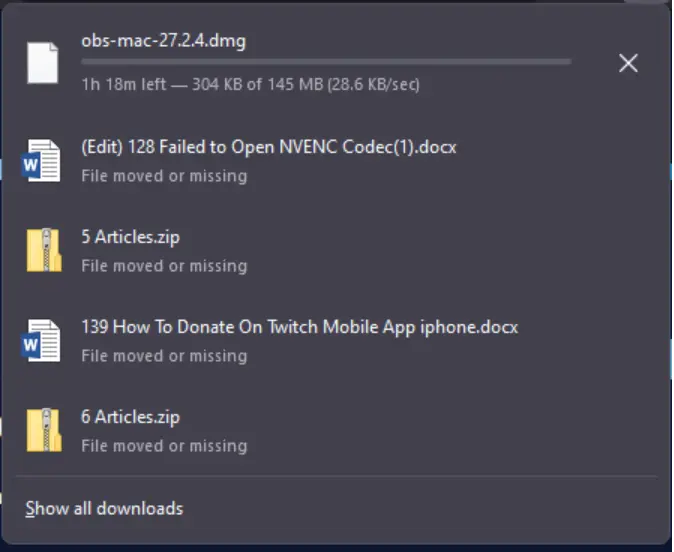
Task: Click File moved or missing under 6 Articles.zip
Action: (165, 446)
